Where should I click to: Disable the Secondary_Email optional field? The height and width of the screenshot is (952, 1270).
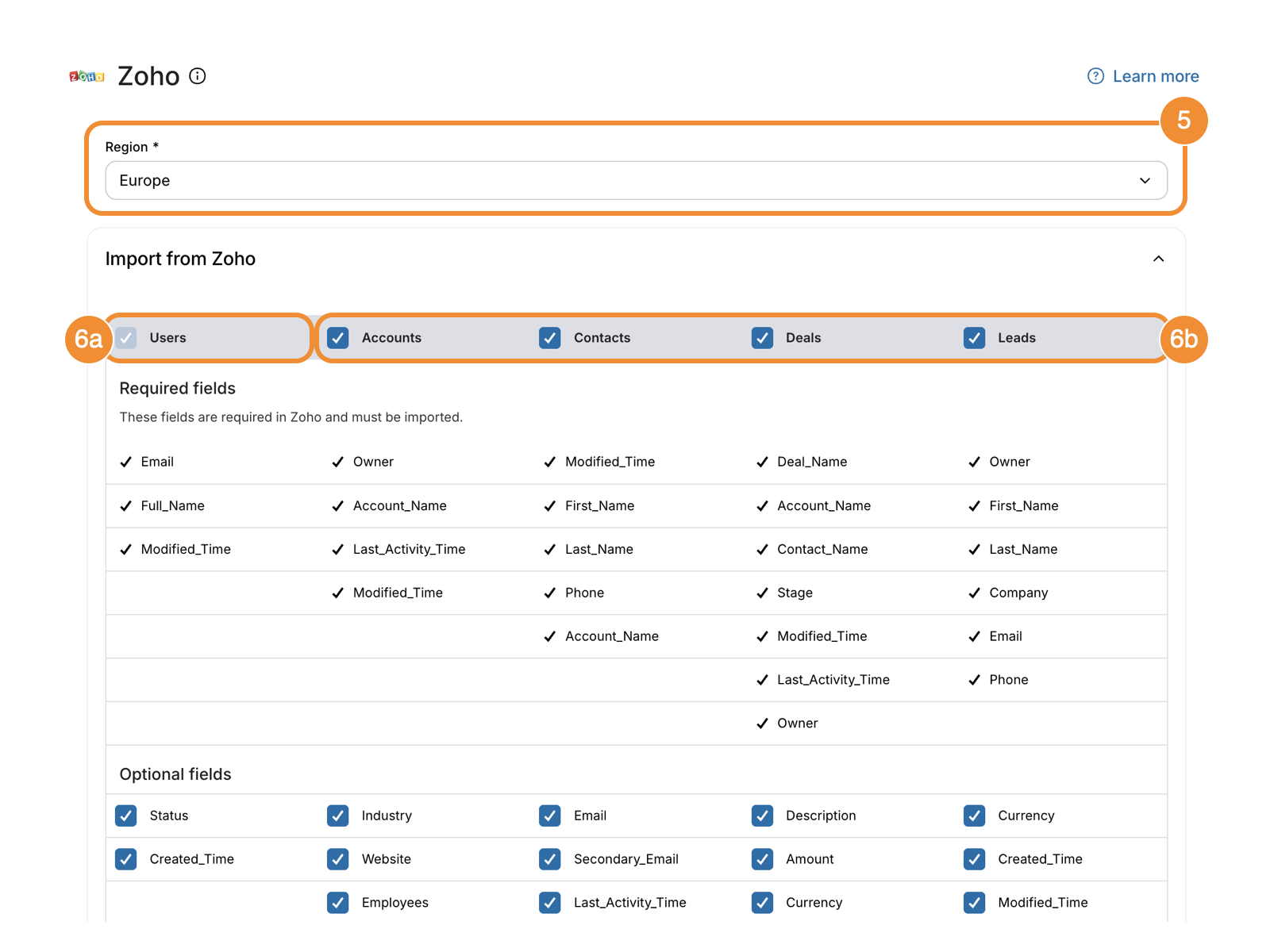point(550,859)
